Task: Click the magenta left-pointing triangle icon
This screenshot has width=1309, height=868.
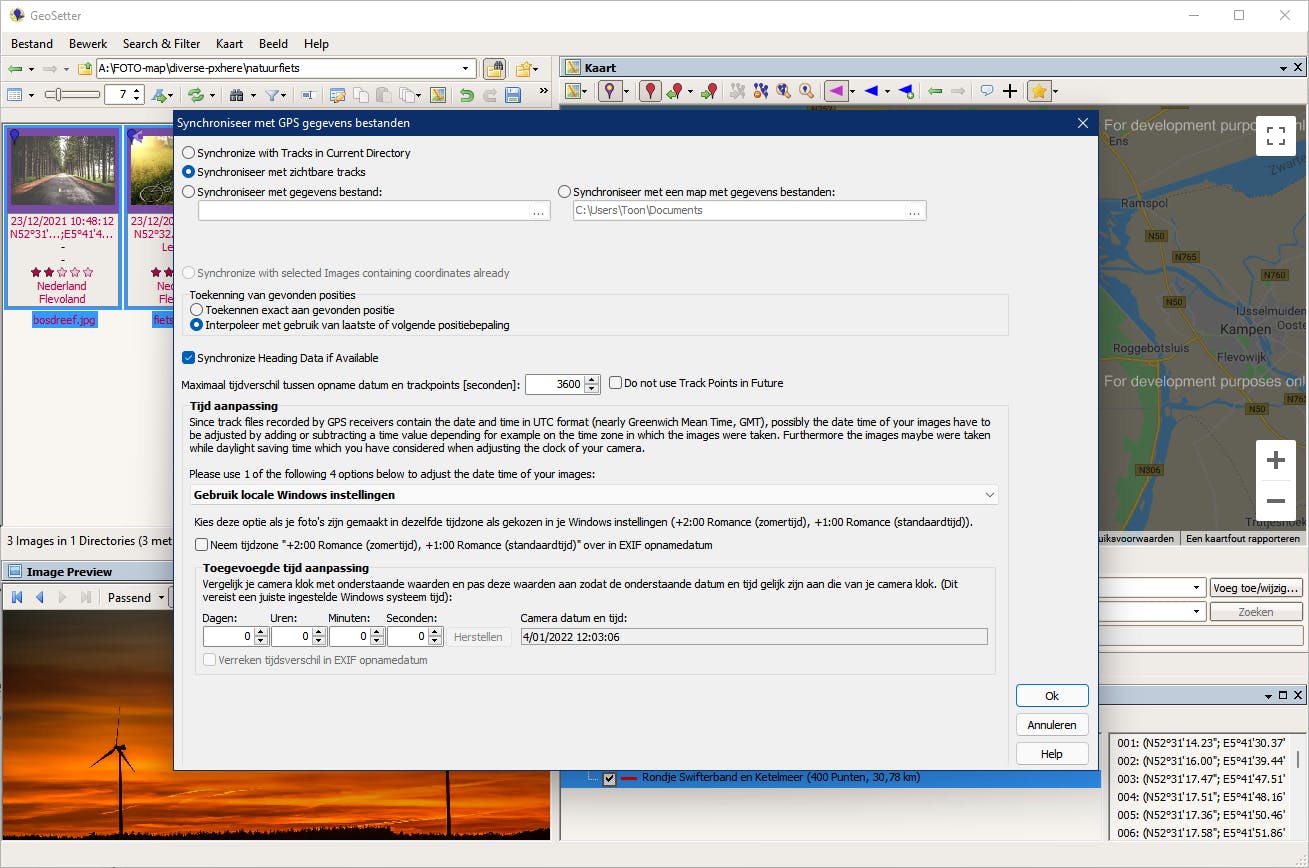Action: [x=837, y=91]
